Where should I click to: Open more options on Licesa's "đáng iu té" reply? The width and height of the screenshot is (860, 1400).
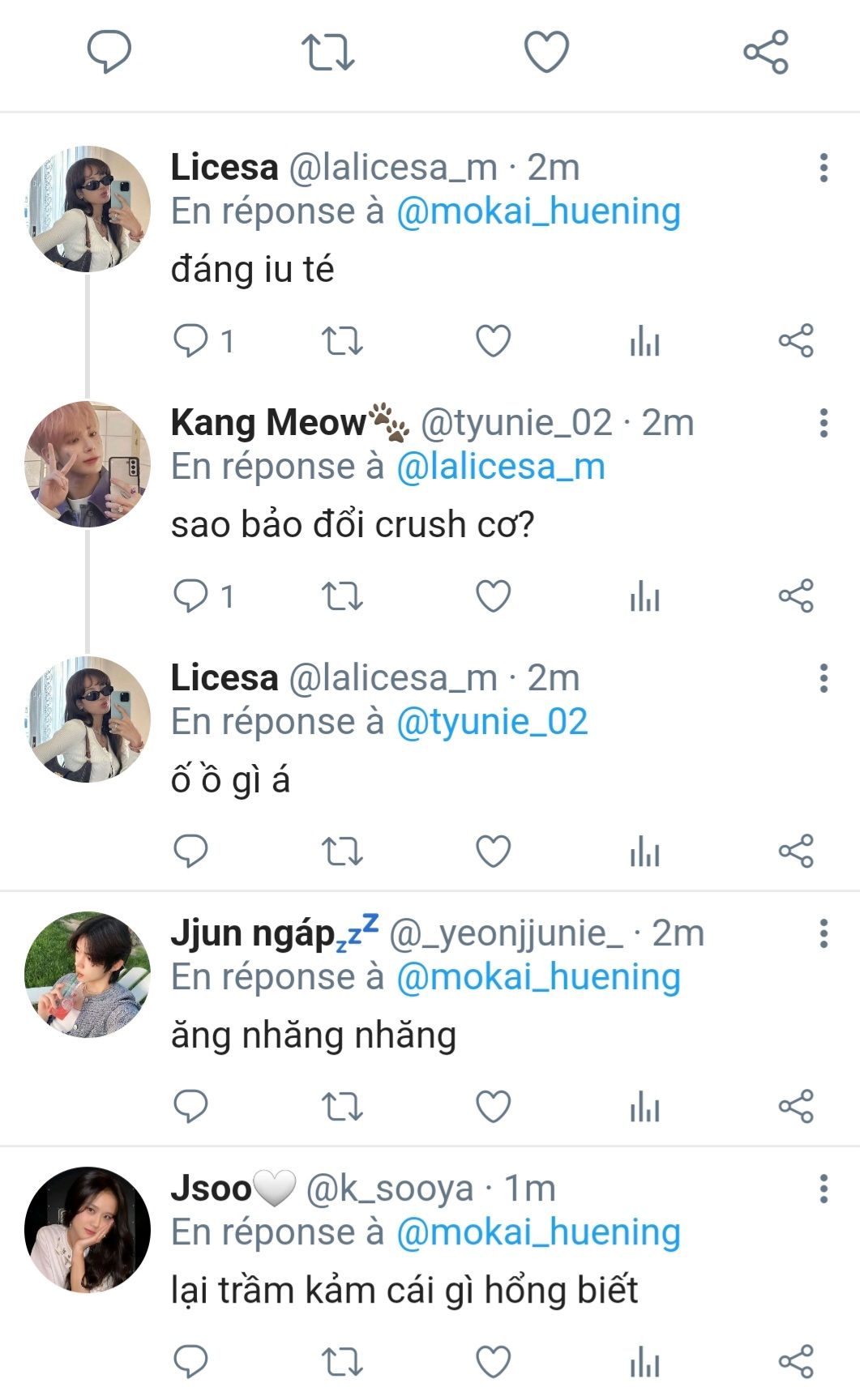pyautogui.click(x=824, y=168)
